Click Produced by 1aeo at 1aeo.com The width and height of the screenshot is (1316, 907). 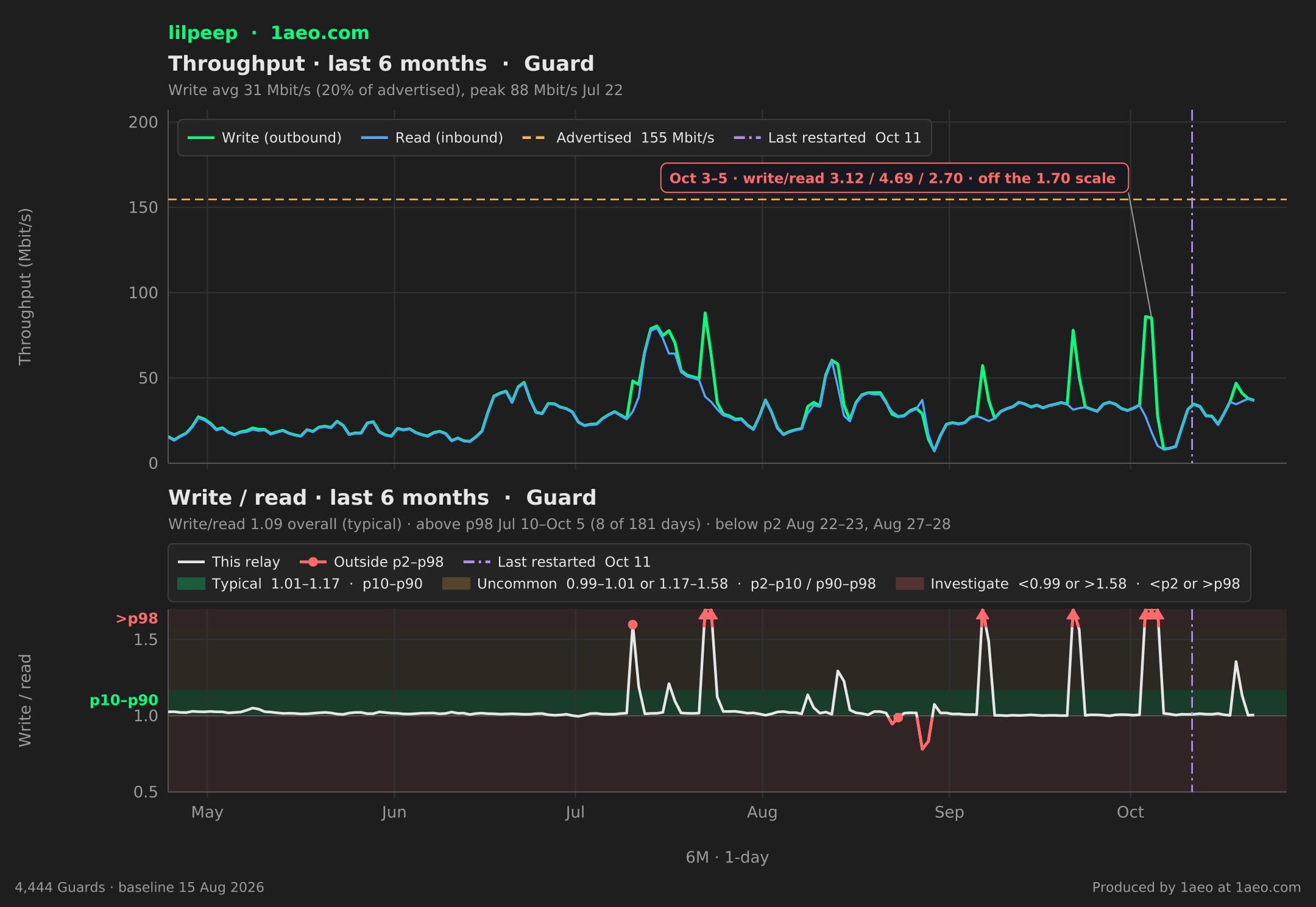pos(1197,887)
